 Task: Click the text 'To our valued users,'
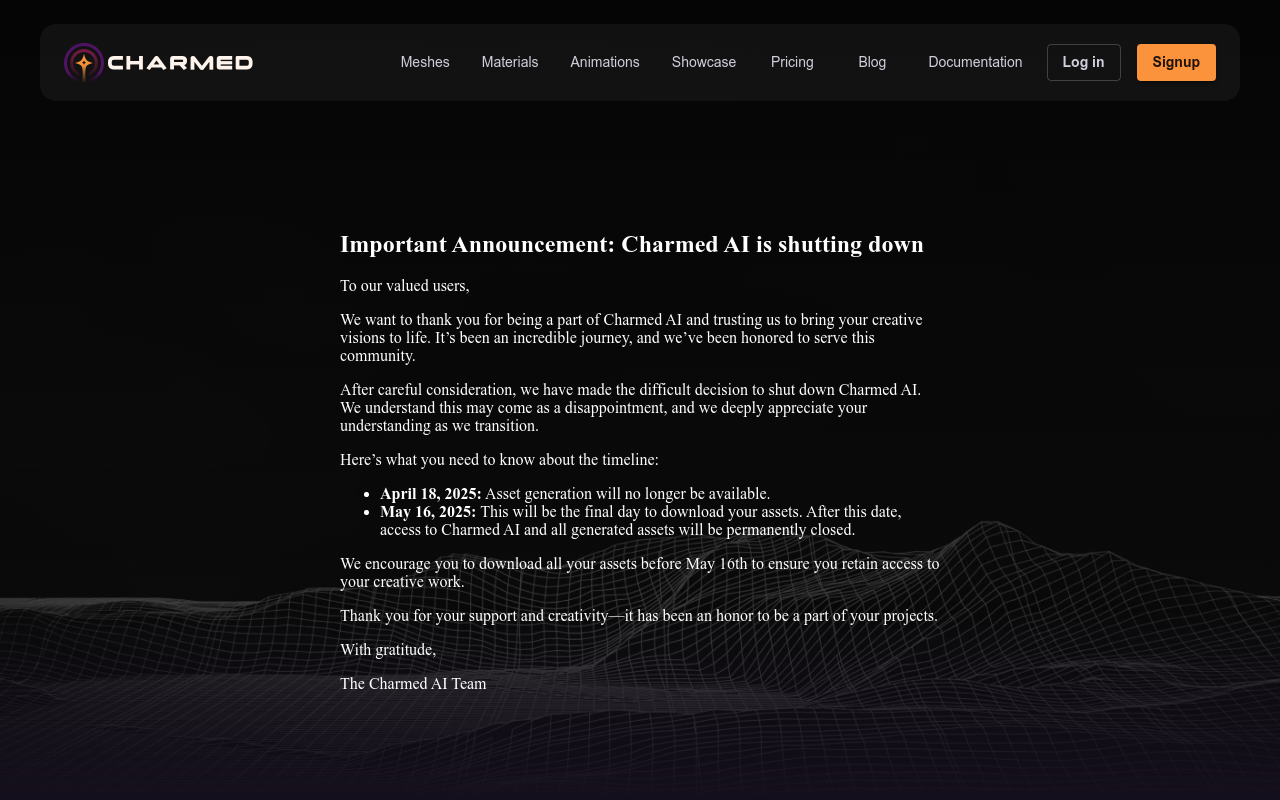pos(405,286)
